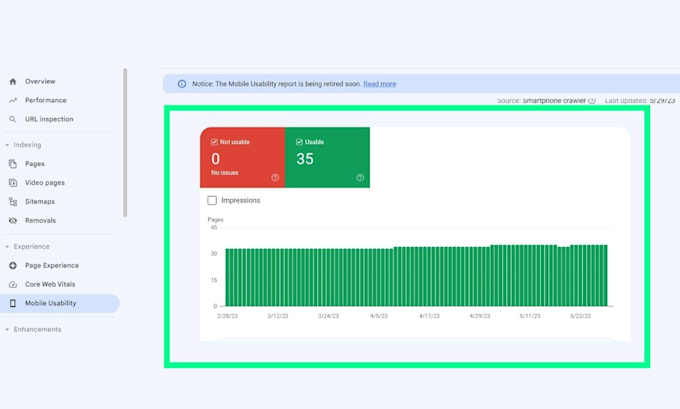
Task: Click the 3/12/23 date label
Action: click(x=278, y=316)
